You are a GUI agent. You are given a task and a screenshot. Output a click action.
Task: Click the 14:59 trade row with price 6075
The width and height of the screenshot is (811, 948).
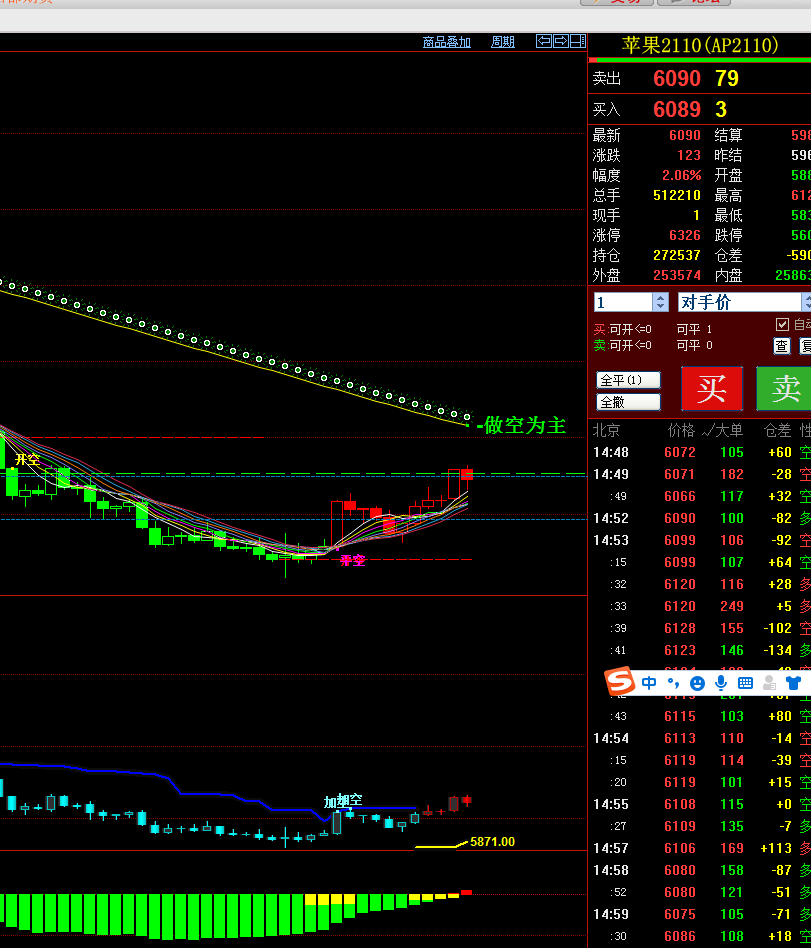(x=702, y=914)
